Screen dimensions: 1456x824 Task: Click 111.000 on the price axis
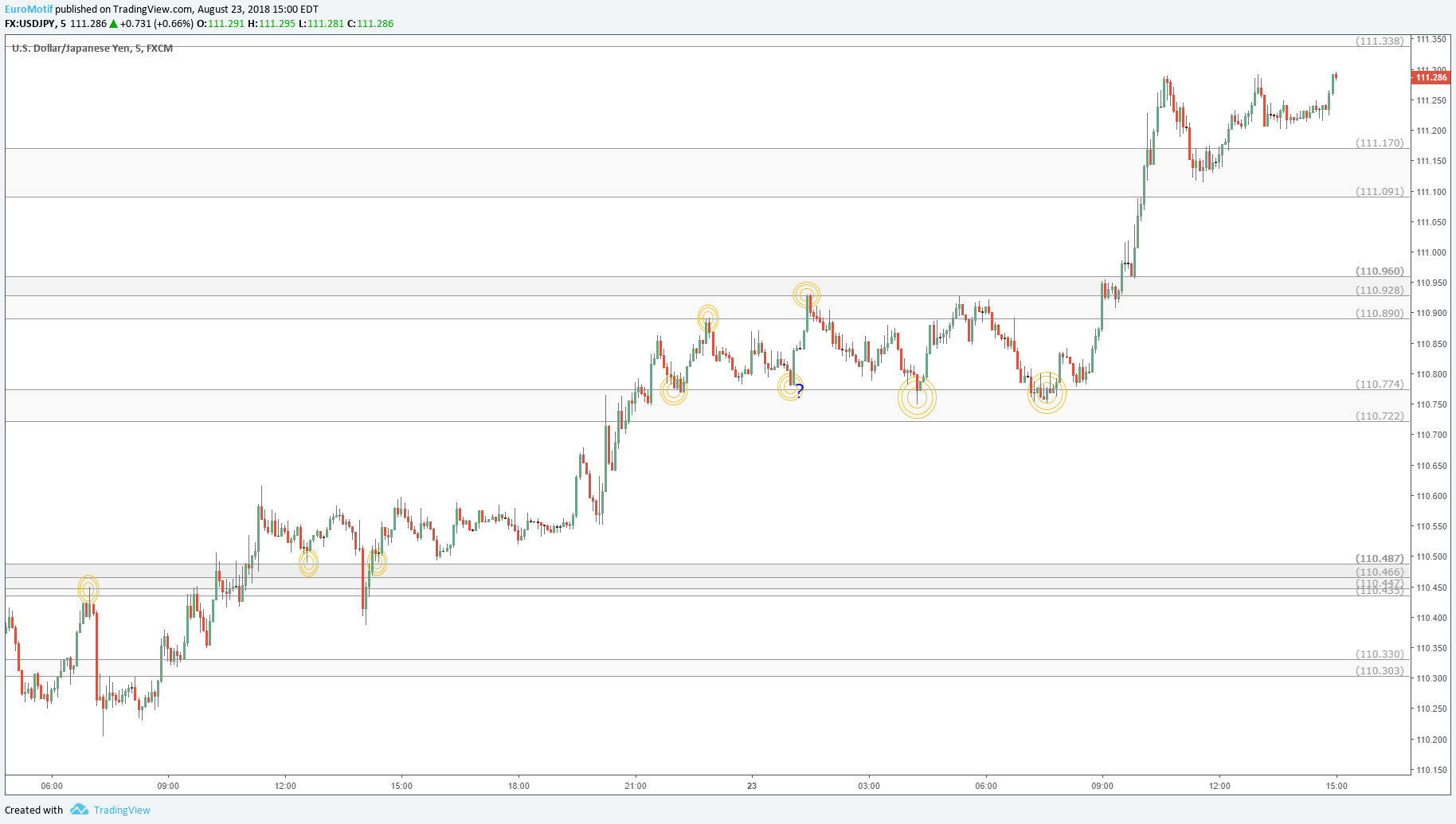(x=1431, y=252)
